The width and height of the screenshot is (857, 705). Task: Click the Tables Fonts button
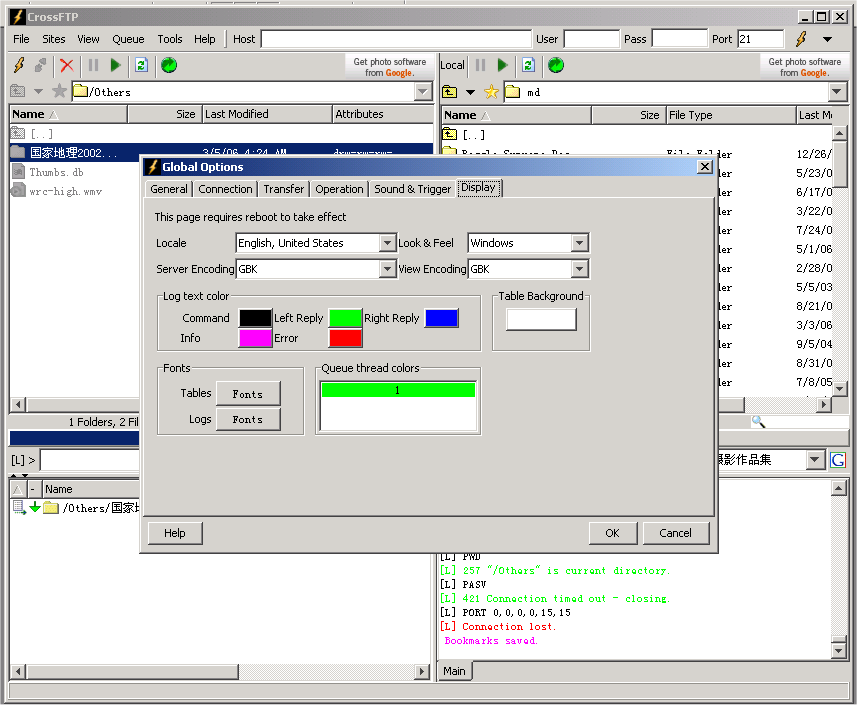coord(248,394)
